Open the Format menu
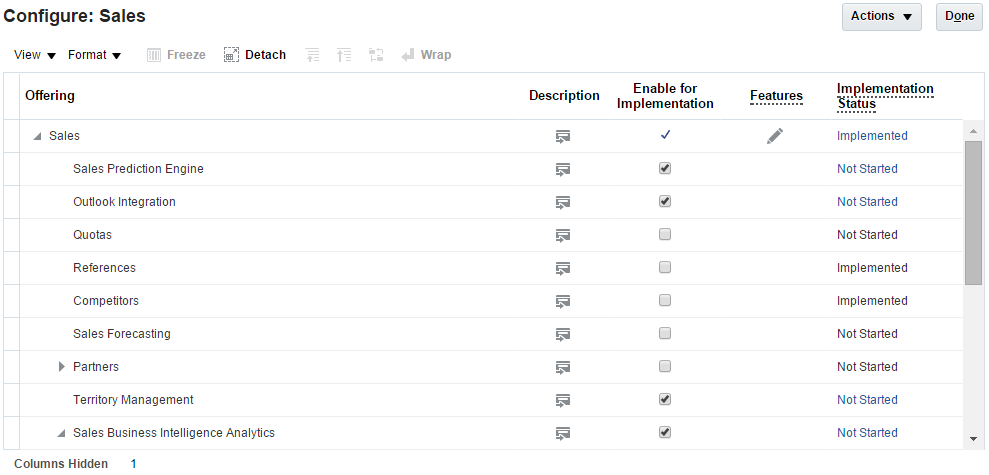 (x=94, y=55)
